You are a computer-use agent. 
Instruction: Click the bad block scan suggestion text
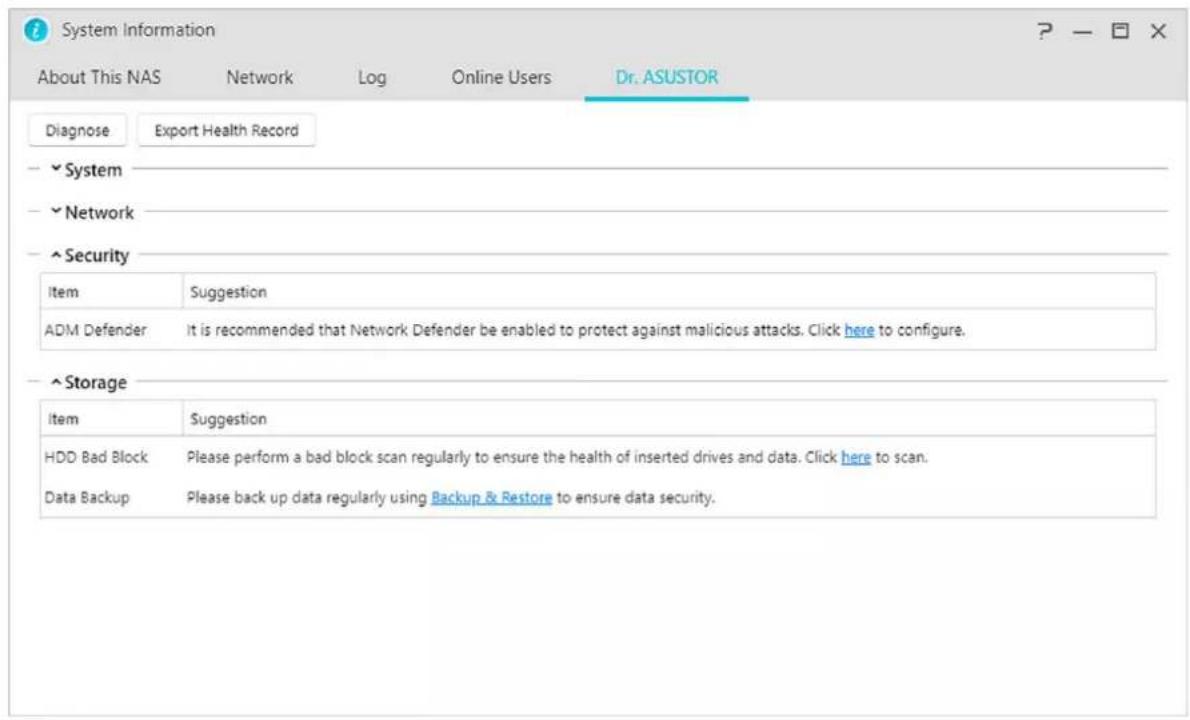click(x=557, y=457)
